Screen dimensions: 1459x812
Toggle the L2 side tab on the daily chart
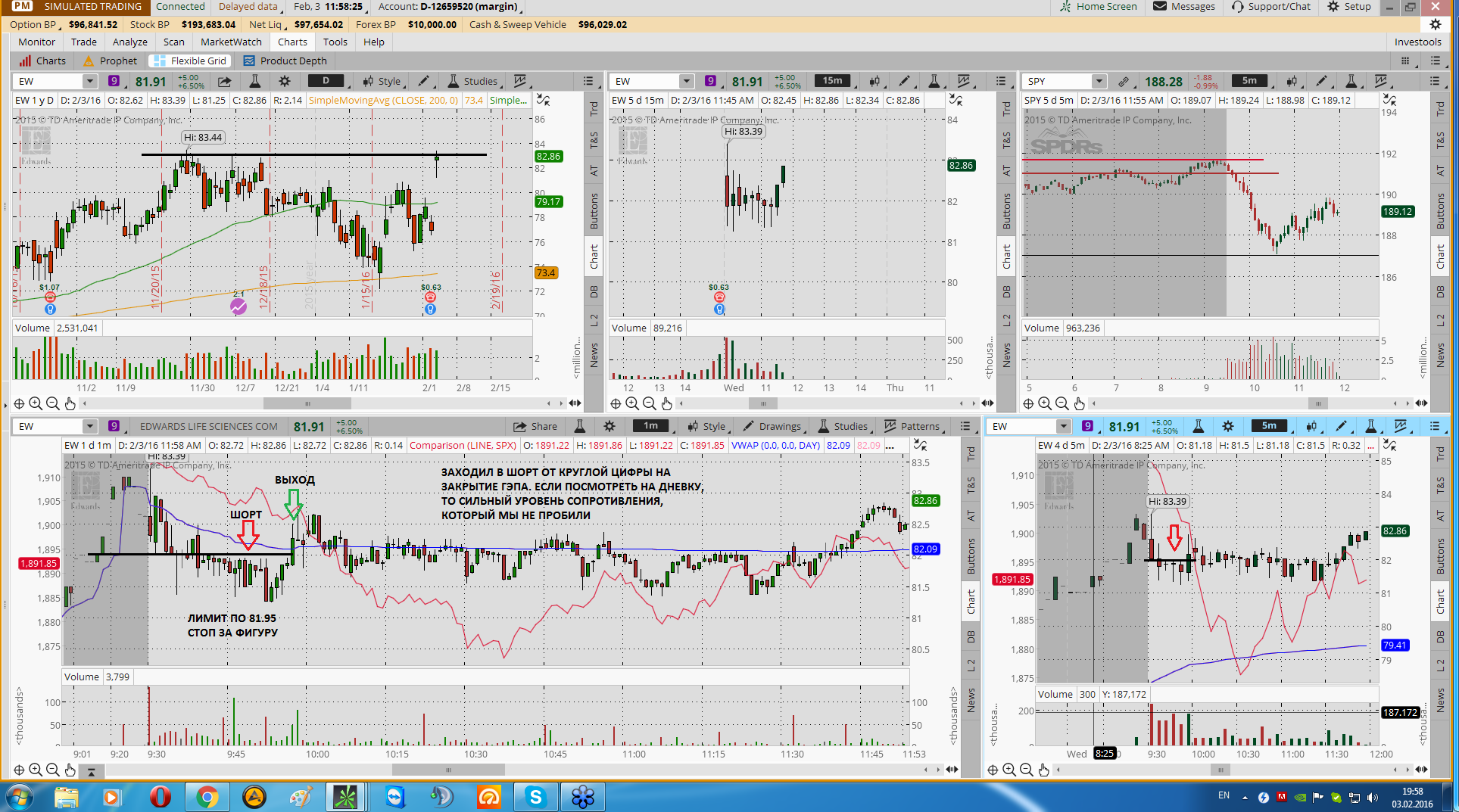594,319
